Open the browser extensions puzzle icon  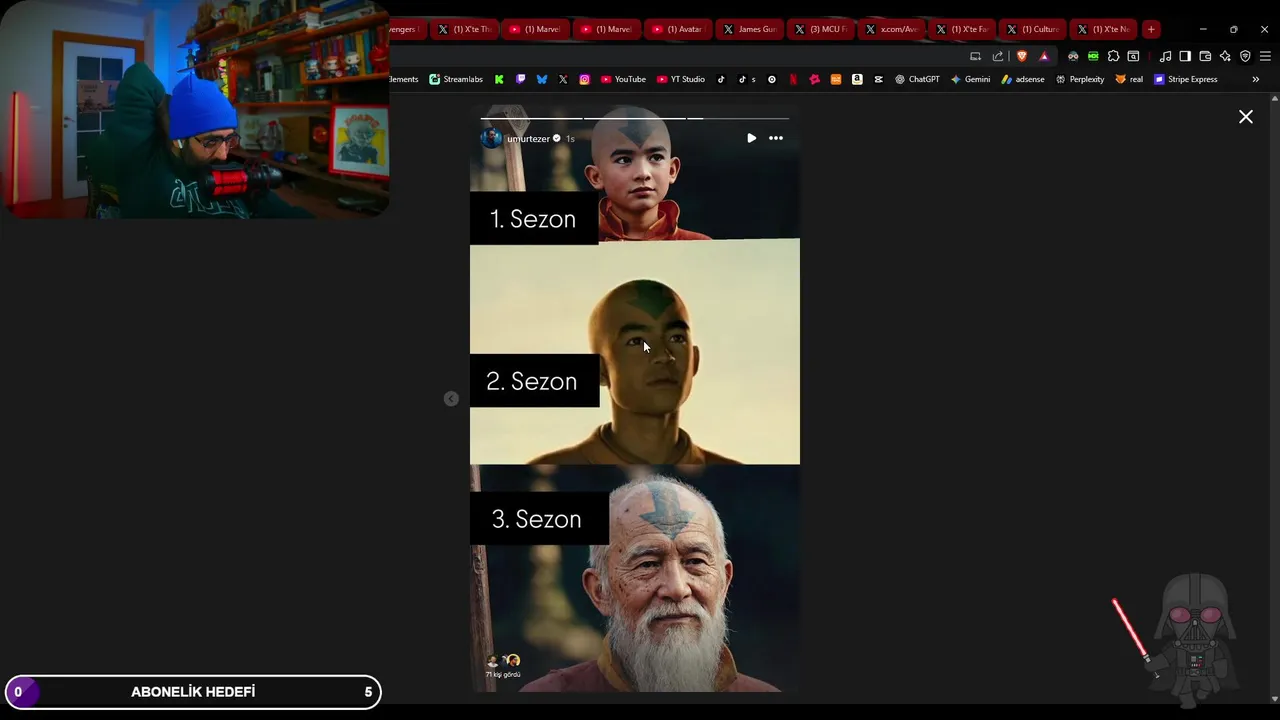(1113, 56)
